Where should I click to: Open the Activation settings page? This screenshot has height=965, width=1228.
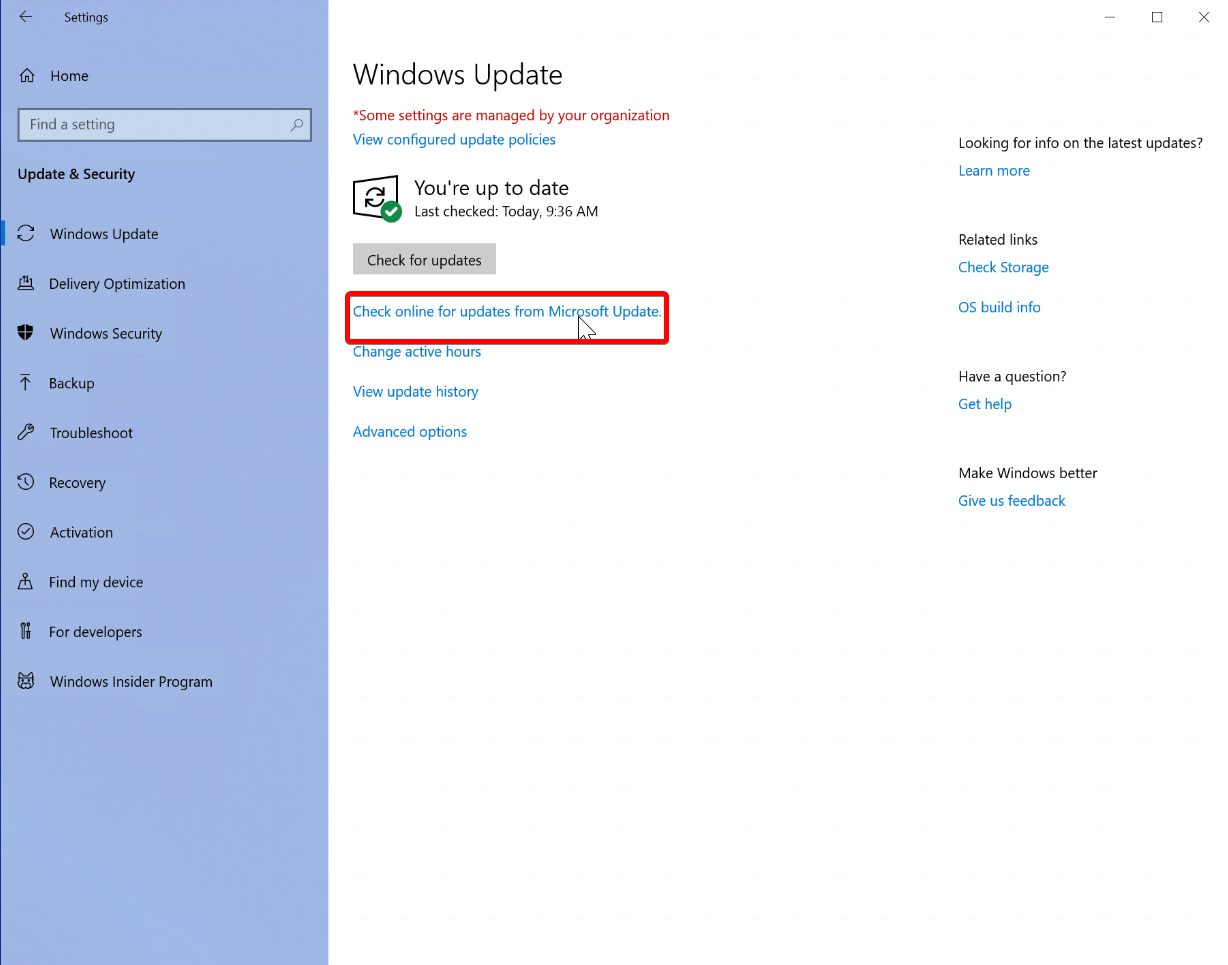(81, 533)
